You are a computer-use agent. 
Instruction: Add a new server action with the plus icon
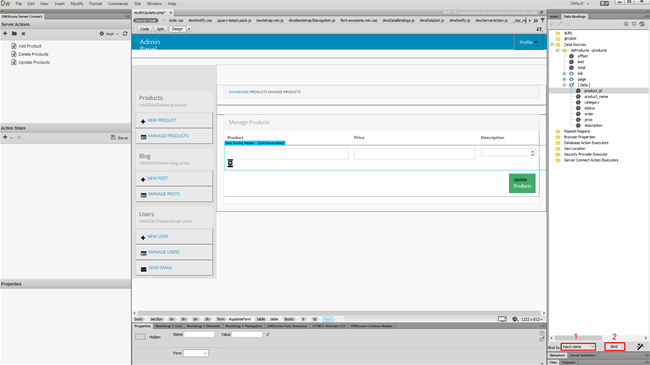pyautogui.click(x=5, y=34)
